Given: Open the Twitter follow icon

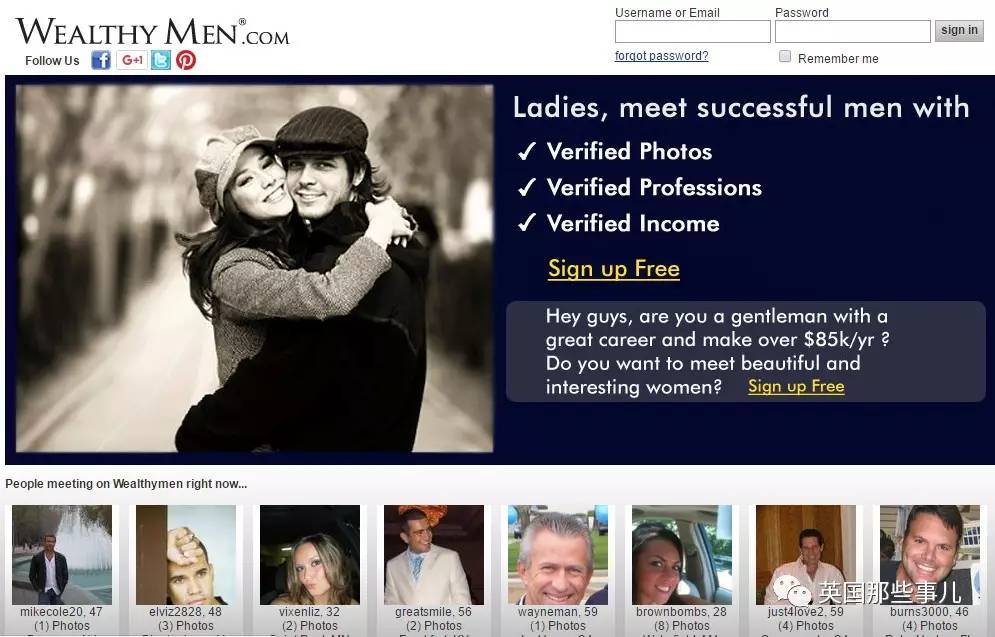Looking at the screenshot, I should pyautogui.click(x=161, y=60).
